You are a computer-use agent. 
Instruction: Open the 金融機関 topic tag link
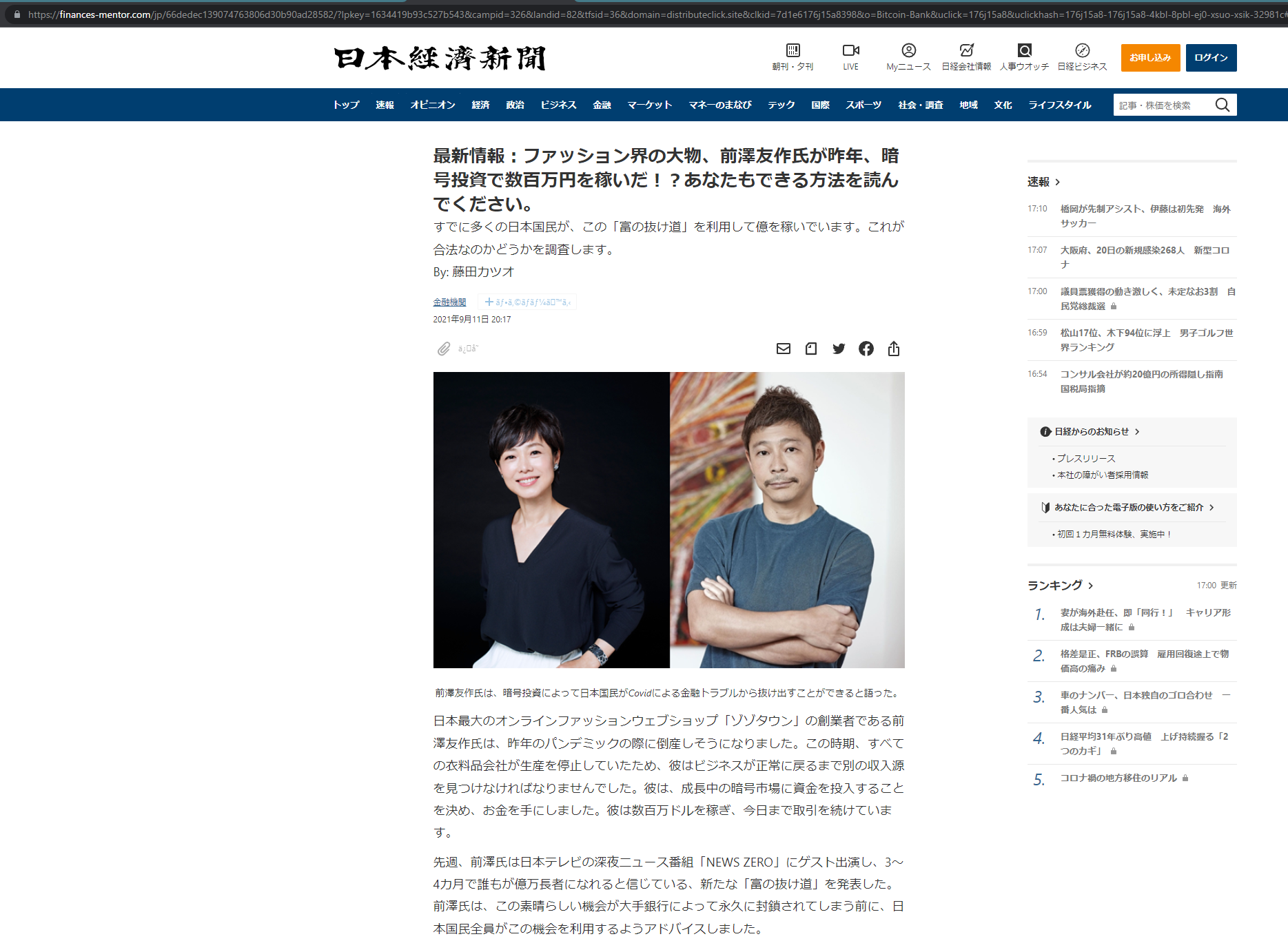pos(449,302)
